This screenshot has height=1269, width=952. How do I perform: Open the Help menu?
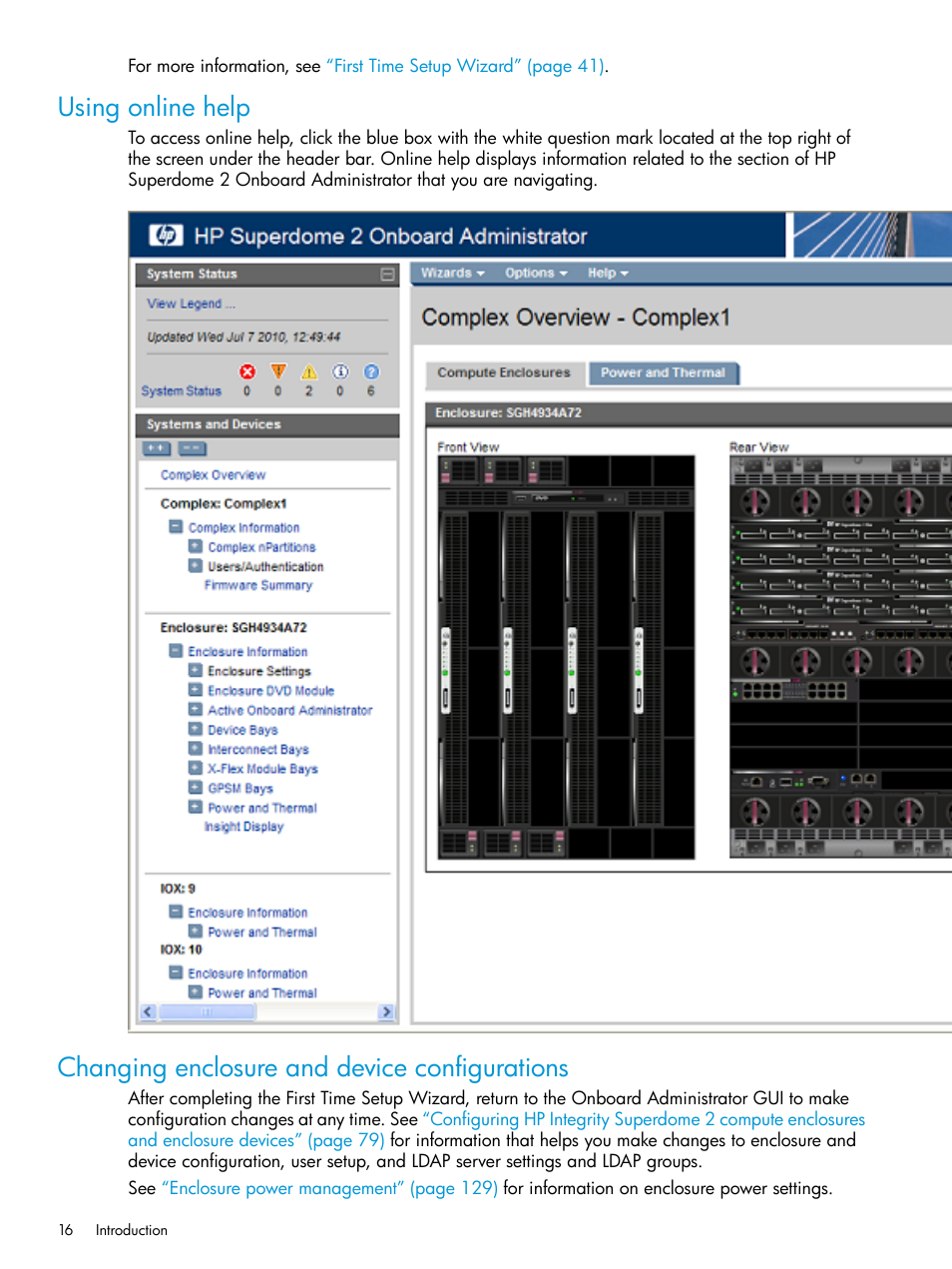(x=608, y=273)
